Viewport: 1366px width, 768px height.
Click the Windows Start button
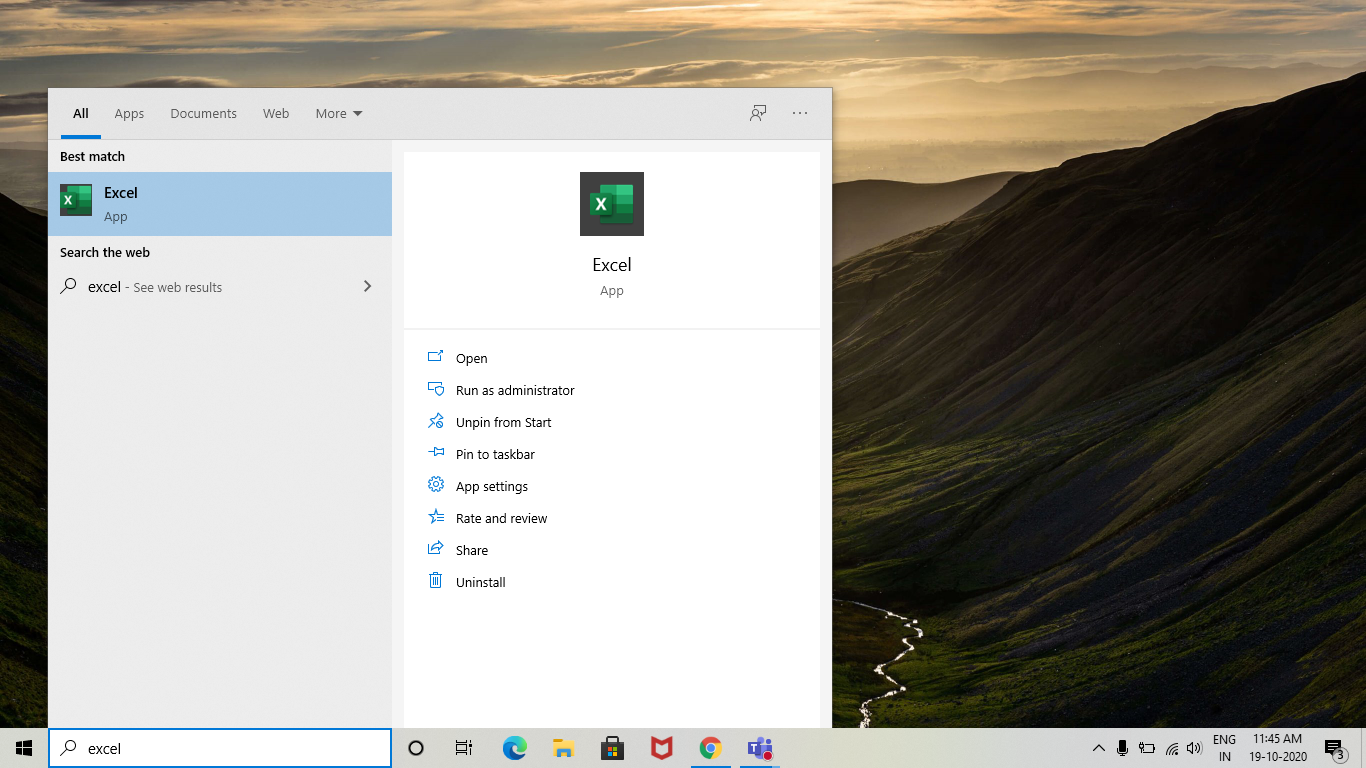pyautogui.click(x=24, y=748)
